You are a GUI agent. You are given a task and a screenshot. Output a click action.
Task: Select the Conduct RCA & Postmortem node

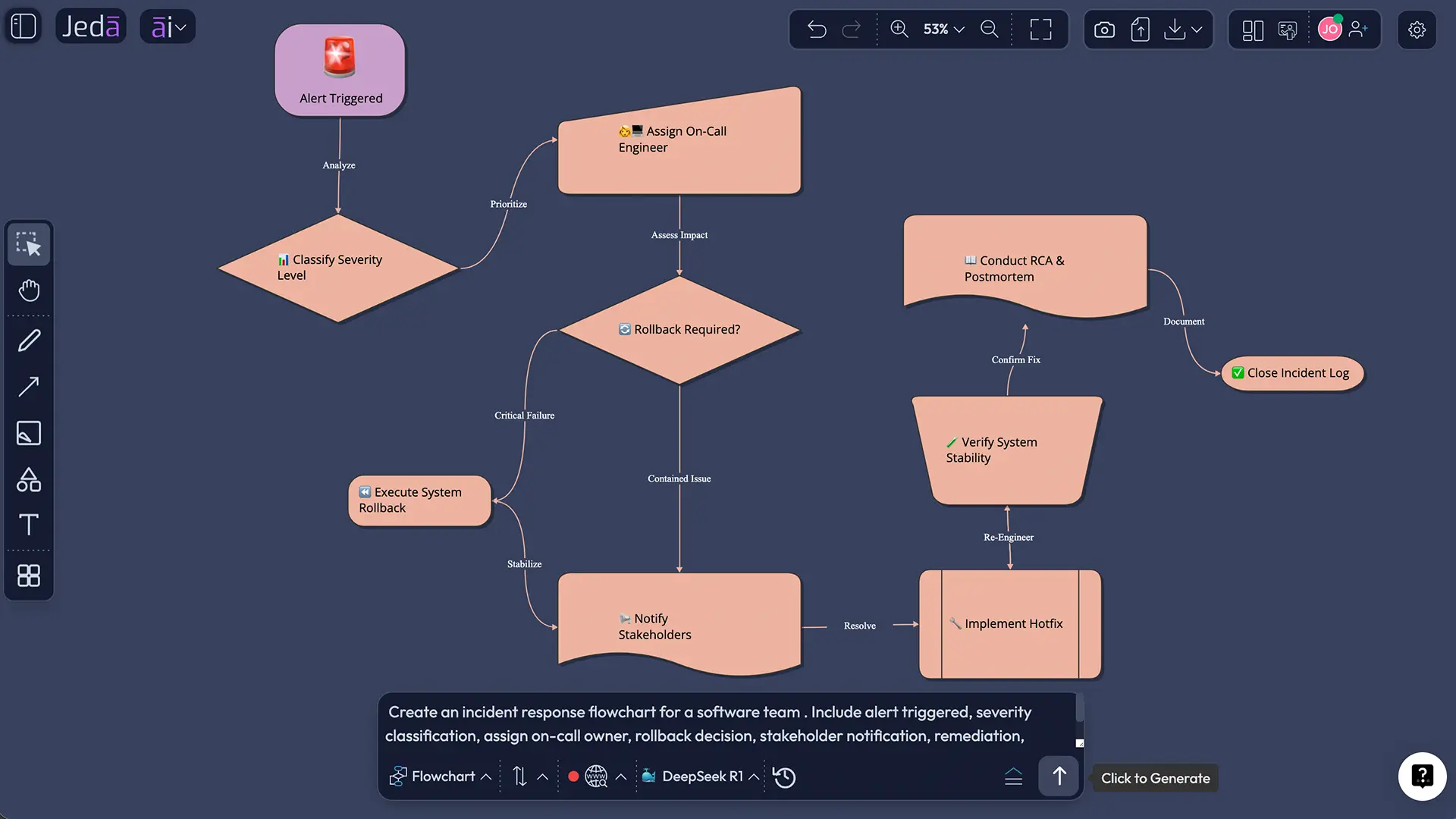coord(1025,265)
